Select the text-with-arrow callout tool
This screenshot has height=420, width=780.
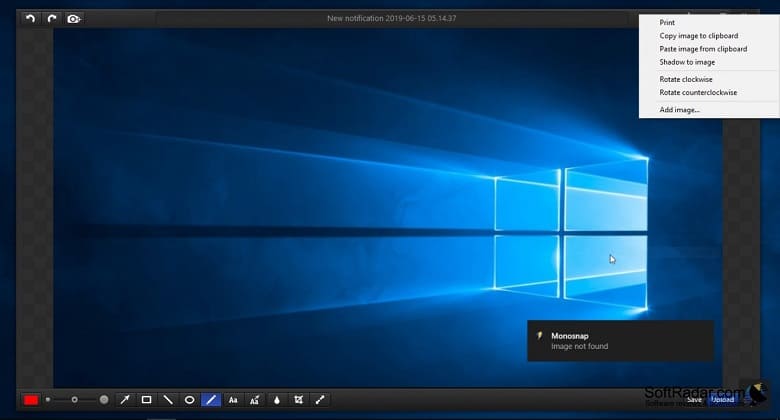pyautogui.click(x=255, y=400)
